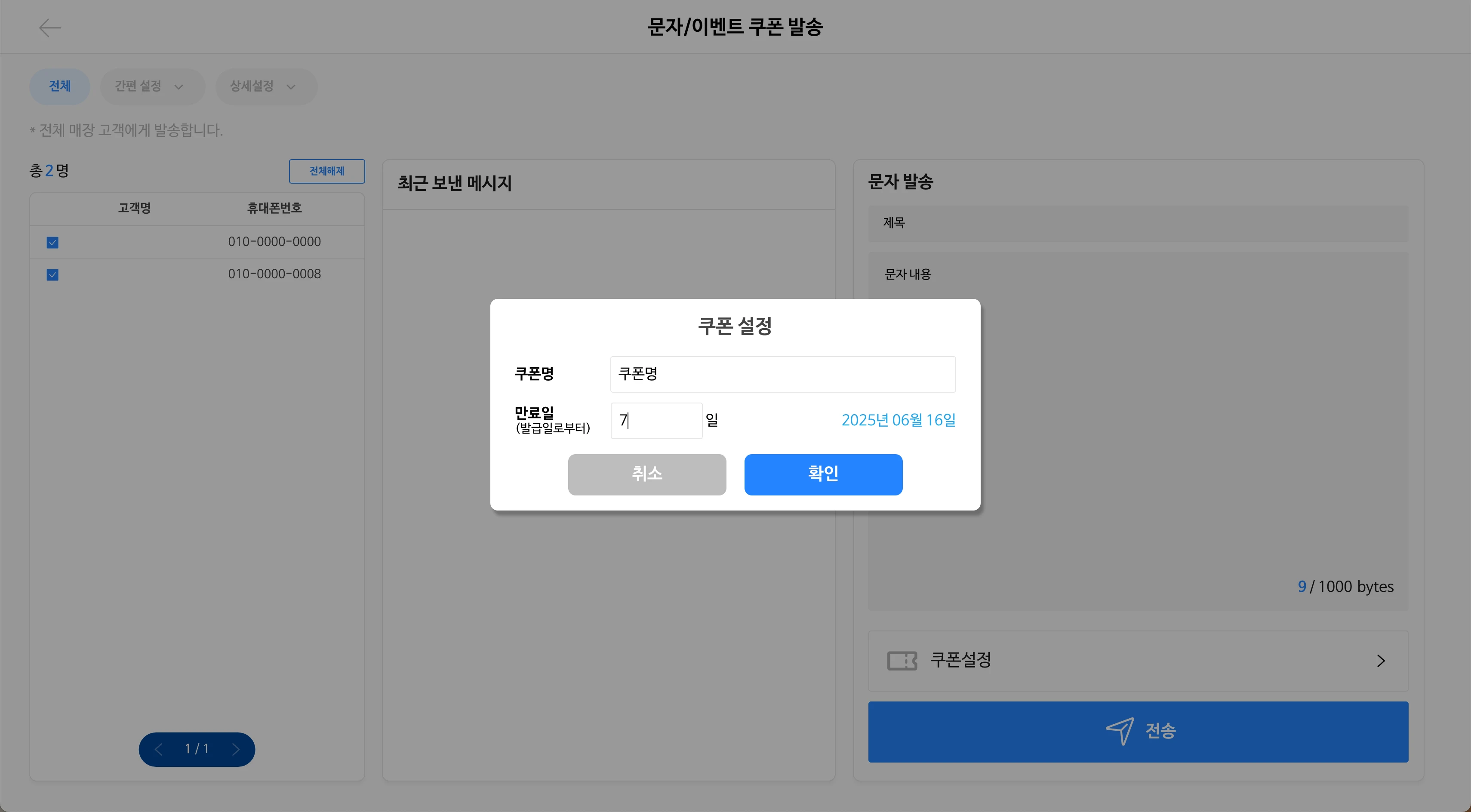Image resolution: width=1471 pixels, height=812 pixels.
Task: Confirm coupon settings with 확인
Action: point(823,474)
